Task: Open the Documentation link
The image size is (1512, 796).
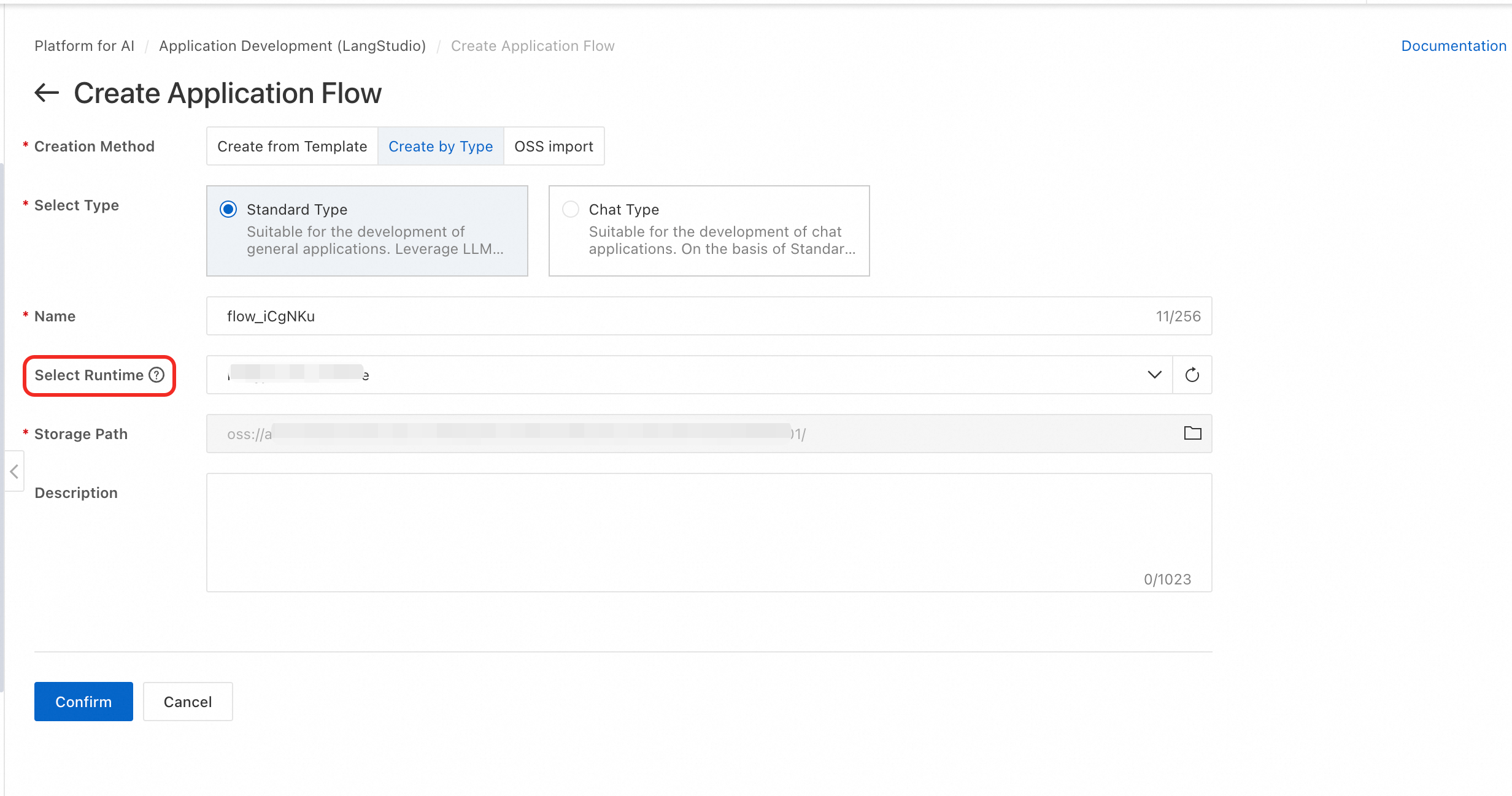Action: pos(1453,46)
